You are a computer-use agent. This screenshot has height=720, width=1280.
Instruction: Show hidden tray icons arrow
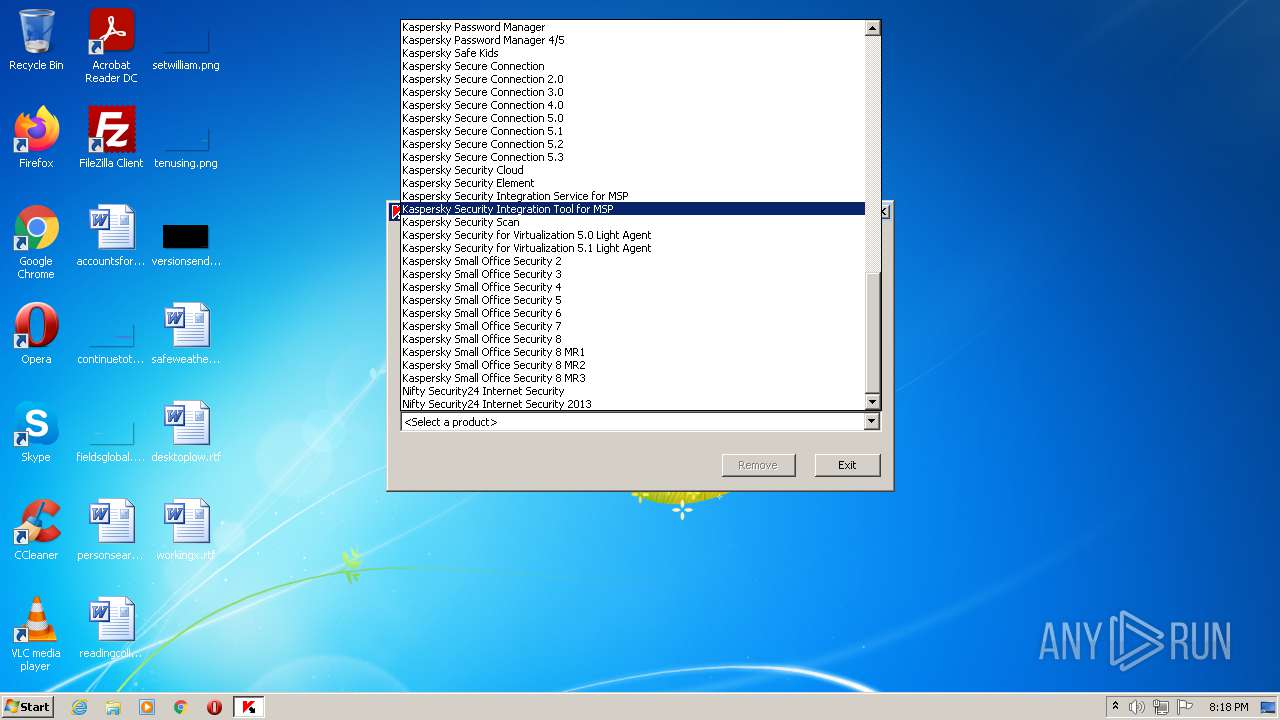click(1115, 707)
